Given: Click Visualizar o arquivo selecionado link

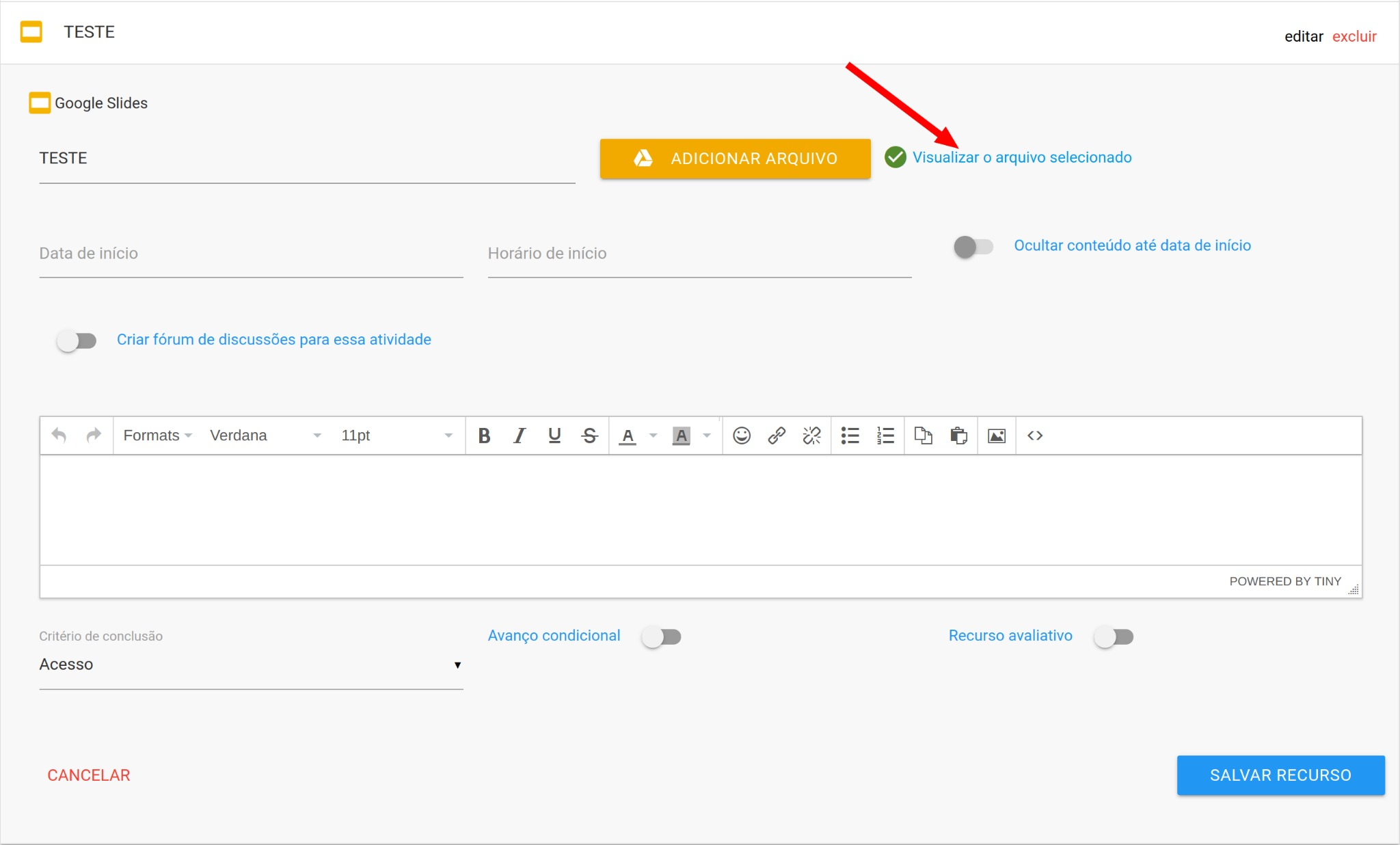Looking at the screenshot, I should pyautogui.click(x=1021, y=157).
